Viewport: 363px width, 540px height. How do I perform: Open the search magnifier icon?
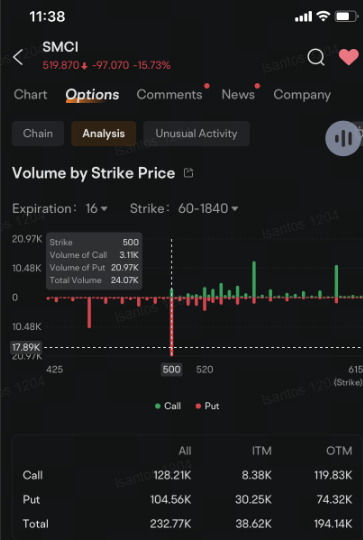coord(316,57)
